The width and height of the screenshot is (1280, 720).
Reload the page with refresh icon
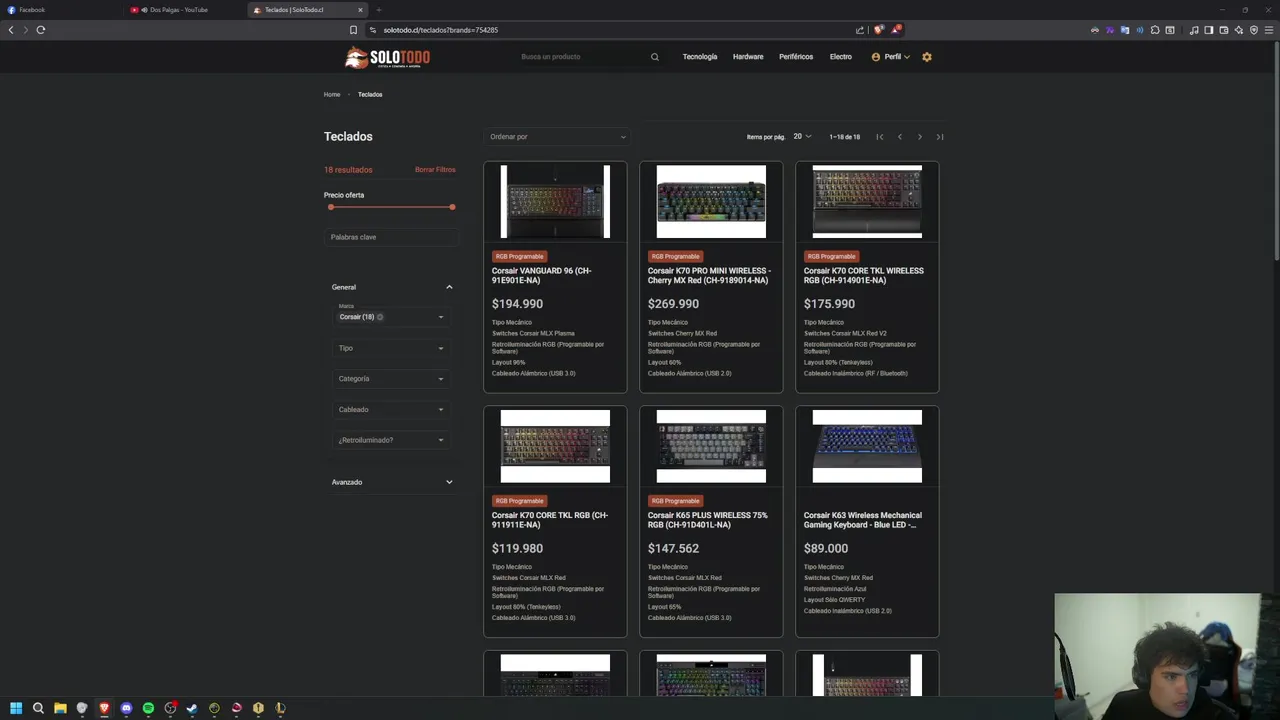(x=41, y=30)
